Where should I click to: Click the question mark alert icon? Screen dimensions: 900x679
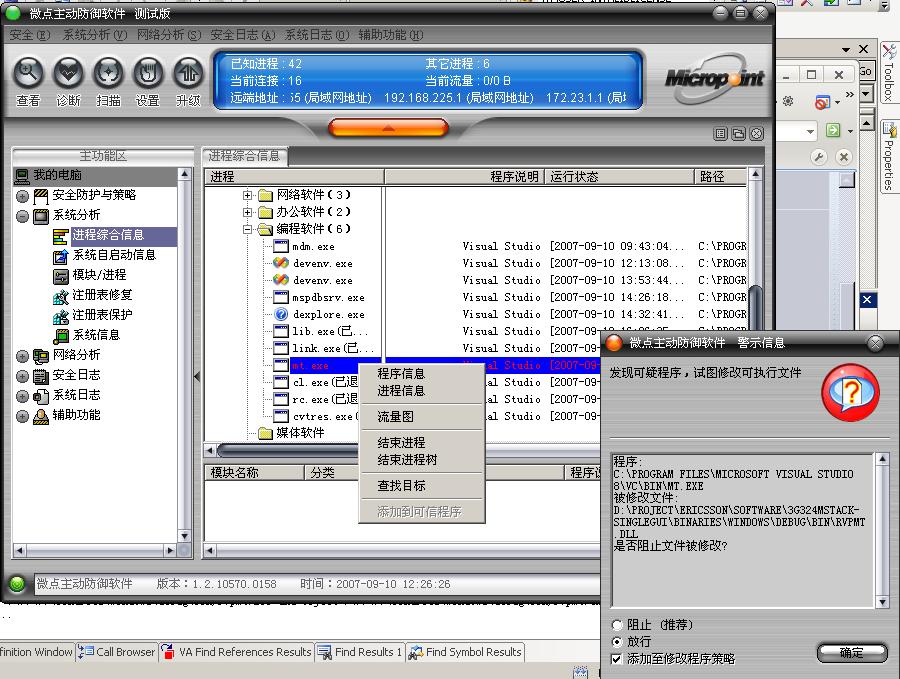pos(851,393)
